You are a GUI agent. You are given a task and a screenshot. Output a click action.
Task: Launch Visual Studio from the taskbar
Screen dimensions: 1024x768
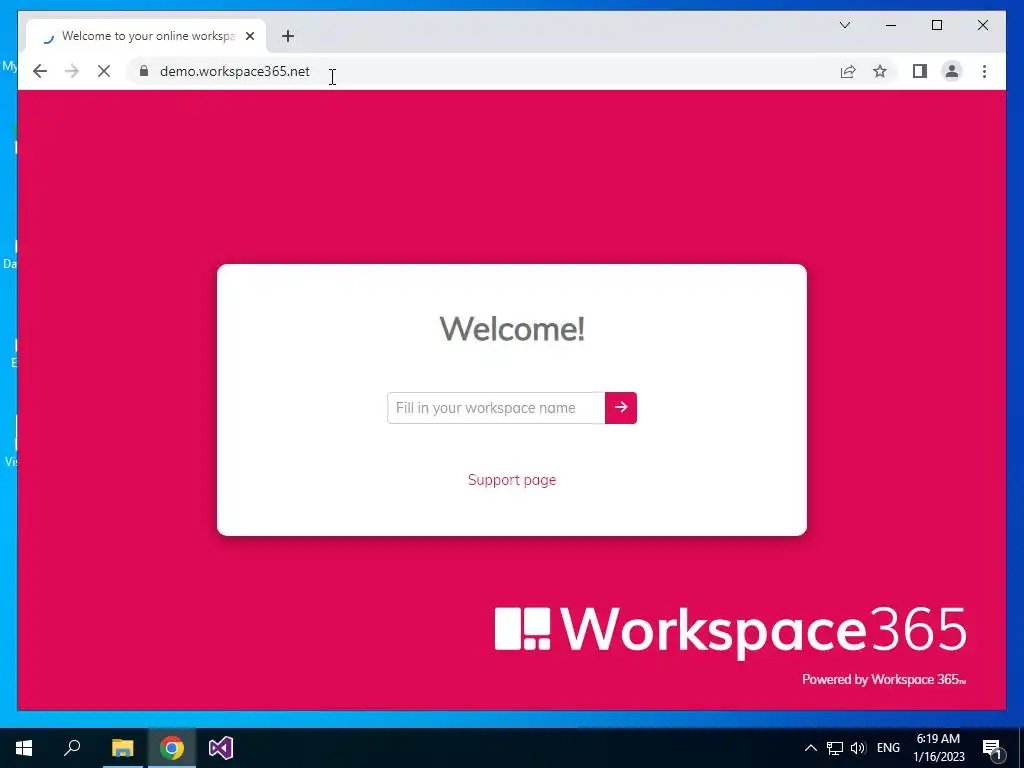point(221,748)
